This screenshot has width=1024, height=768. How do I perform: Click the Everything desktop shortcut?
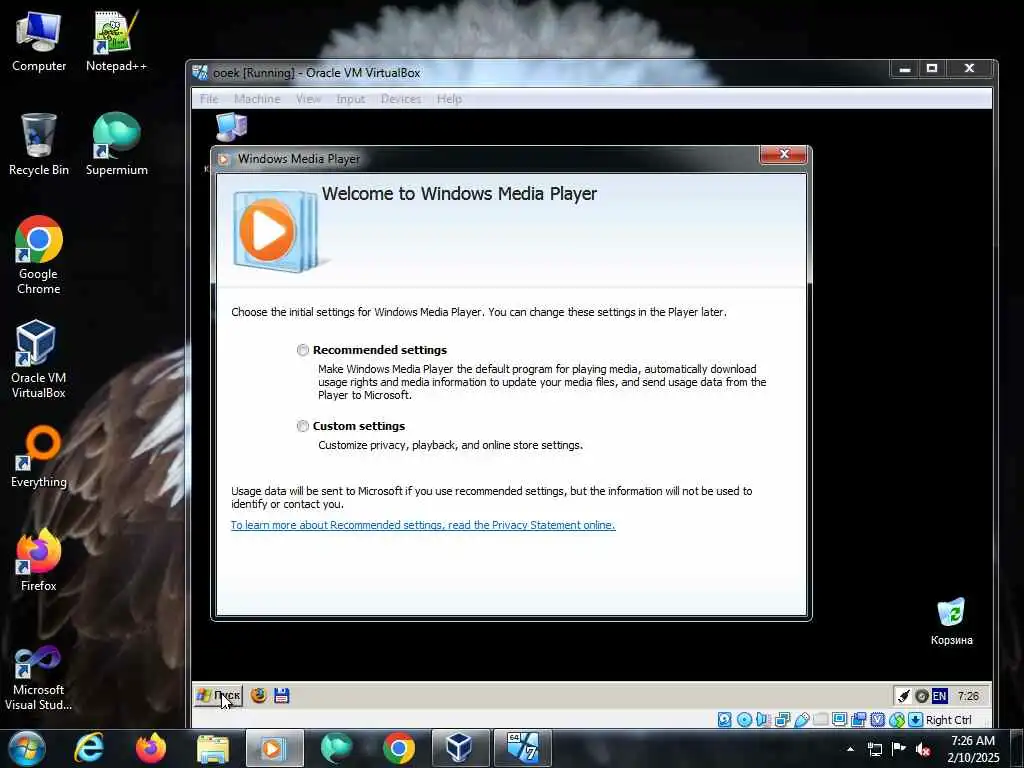point(39,456)
